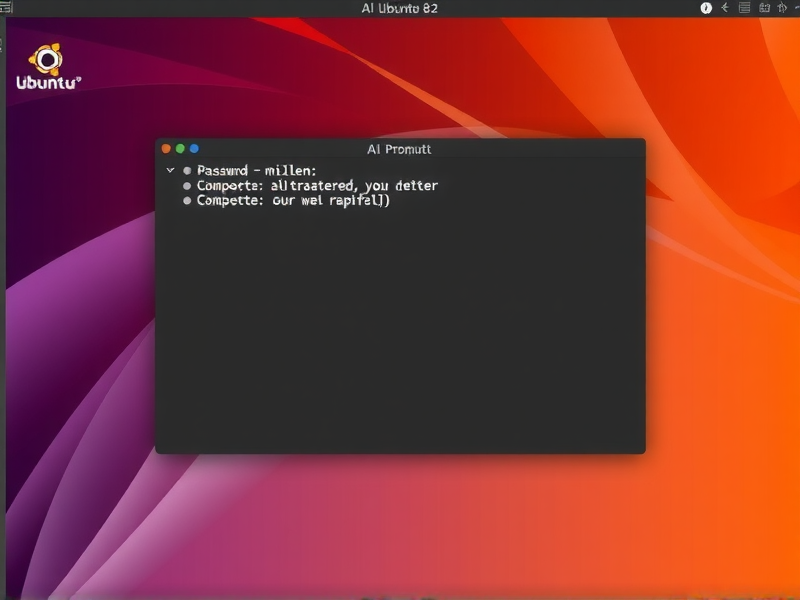
Task: Collapse the chevron beside the Password entry
Action: pos(170,168)
